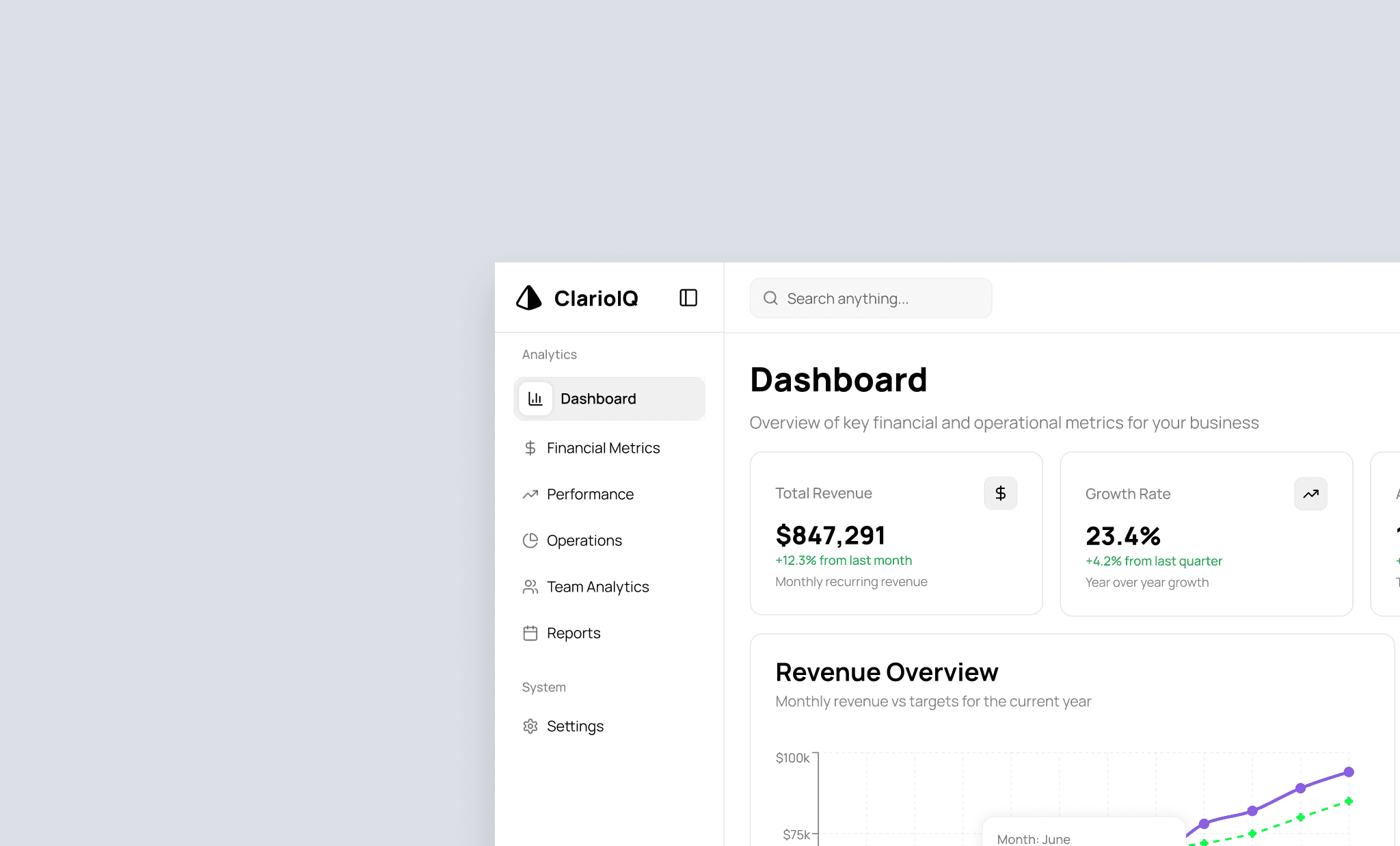Click the search magnifier icon
The height and width of the screenshot is (846, 1400).
click(770, 298)
